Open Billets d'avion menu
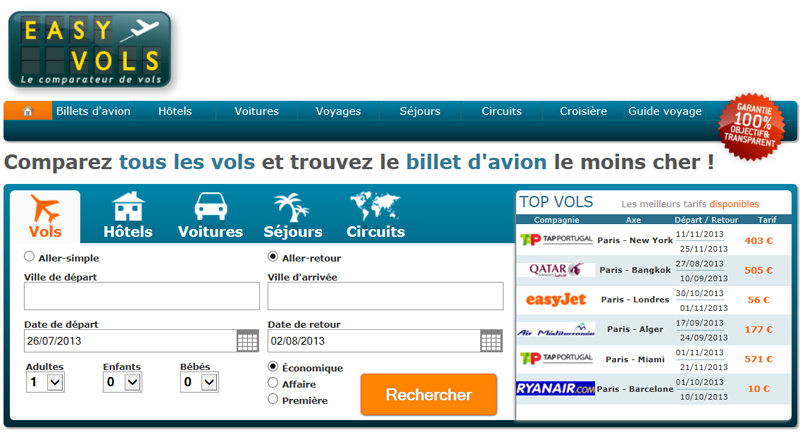 point(93,111)
